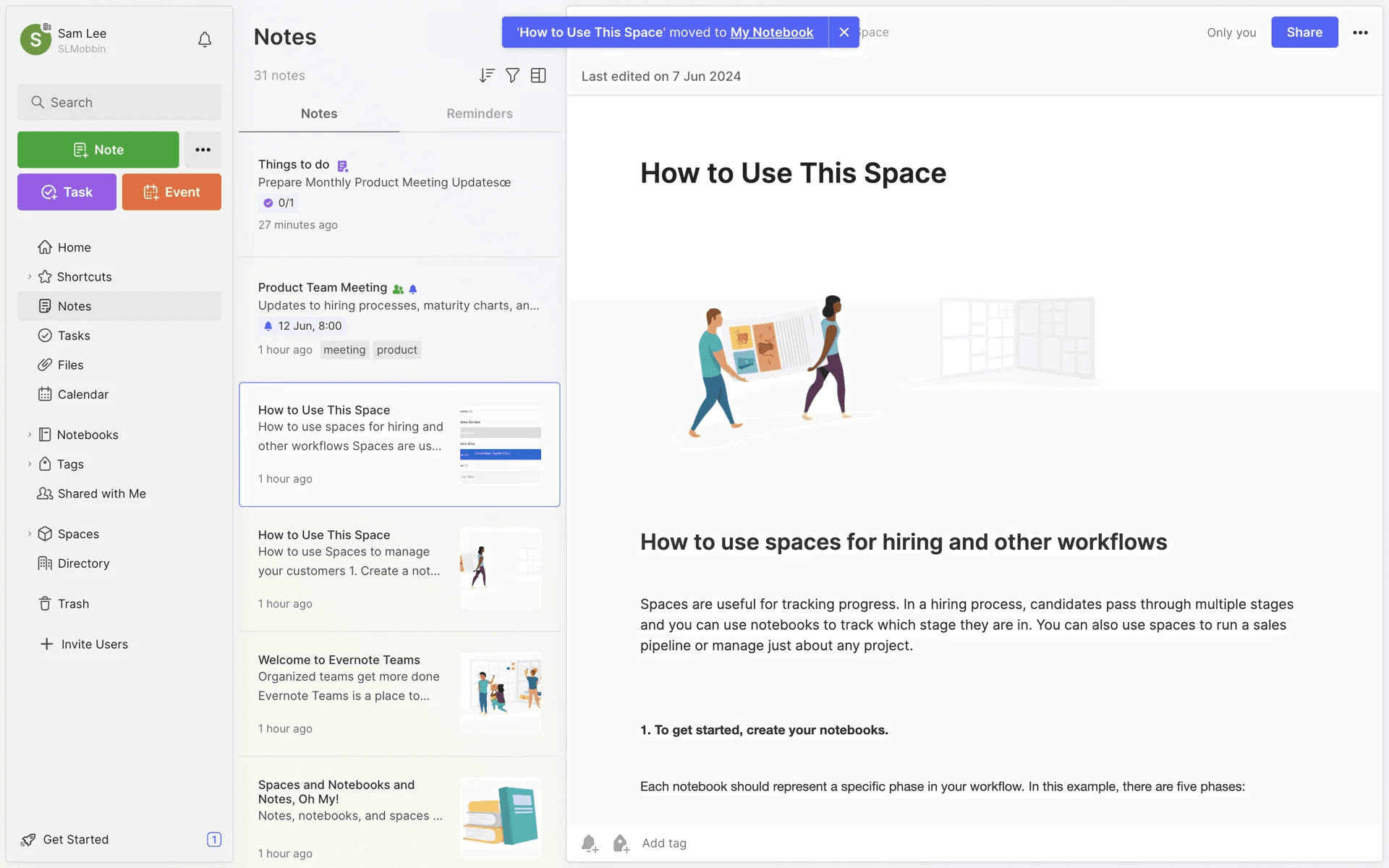Viewport: 1389px width, 868px height.
Task: Switch to the Reminders tab
Action: point(479,114)
